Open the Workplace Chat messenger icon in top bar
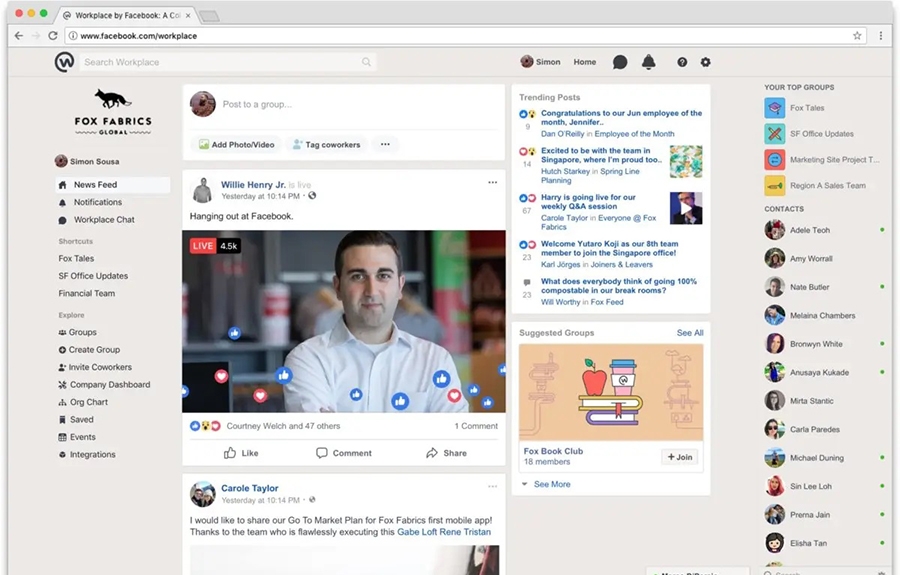 [620, 62]
